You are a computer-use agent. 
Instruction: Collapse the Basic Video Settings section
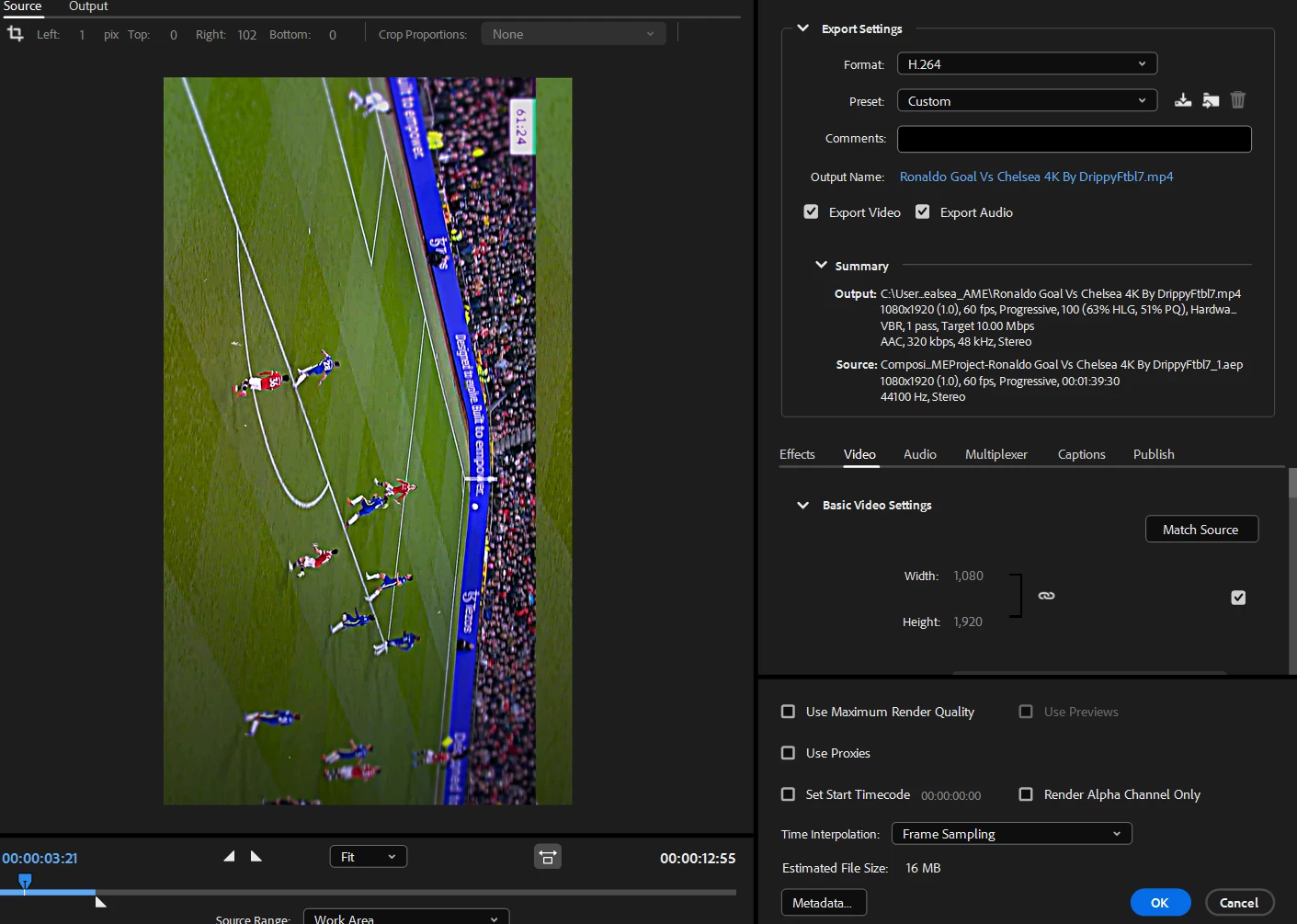coord(802,505)
